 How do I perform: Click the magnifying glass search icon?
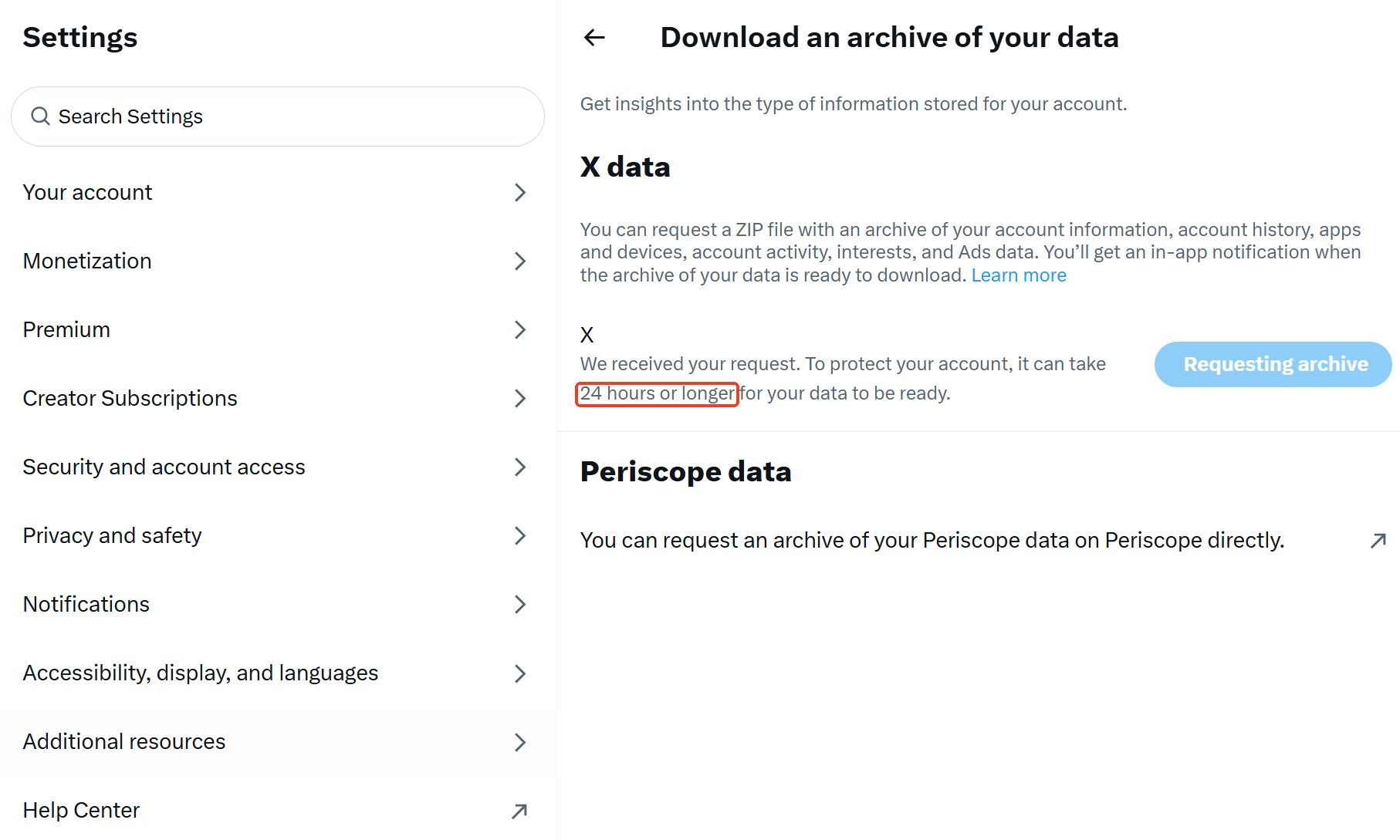tap(40, 116)
